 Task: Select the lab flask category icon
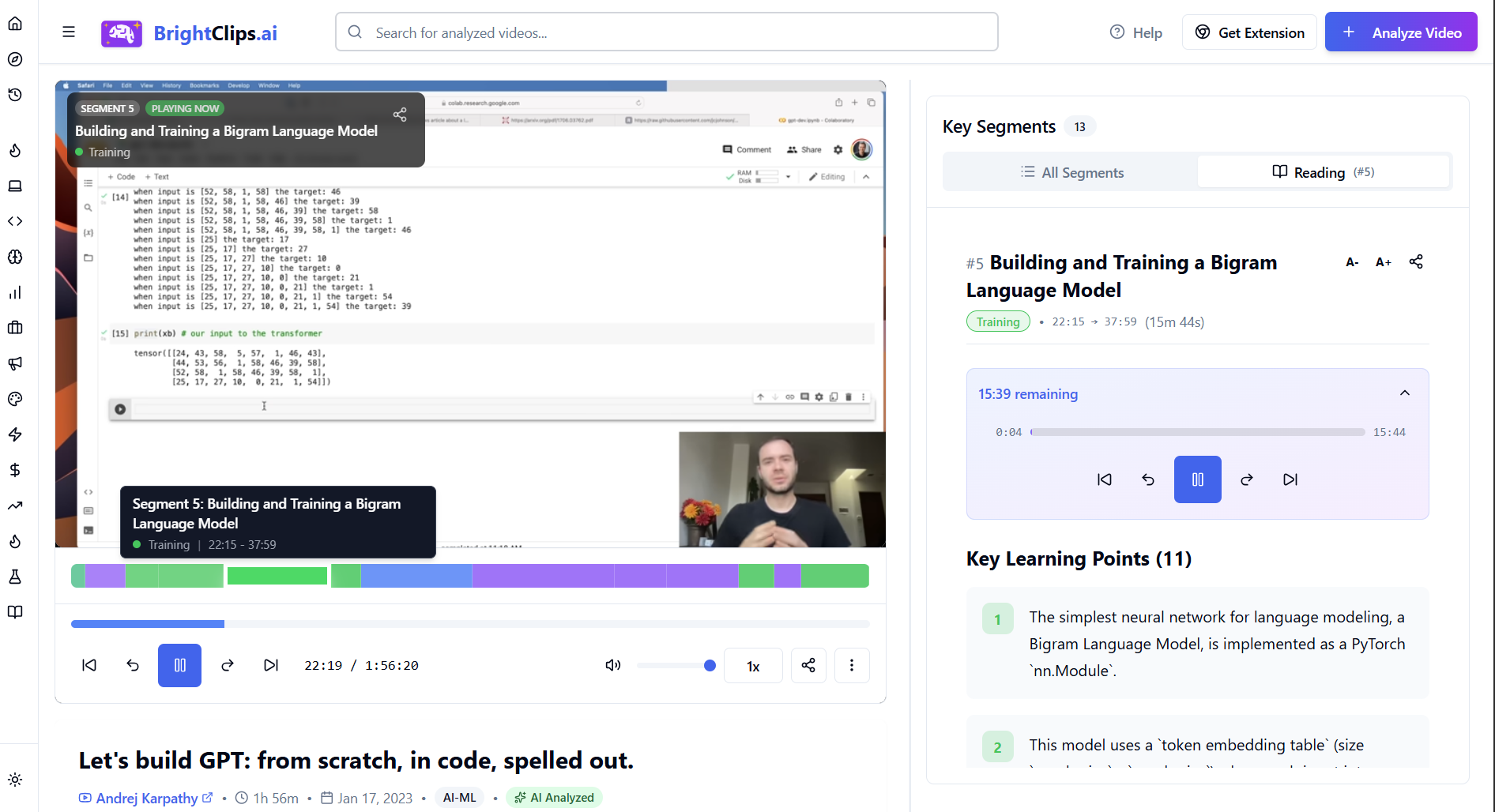point(15,577)
